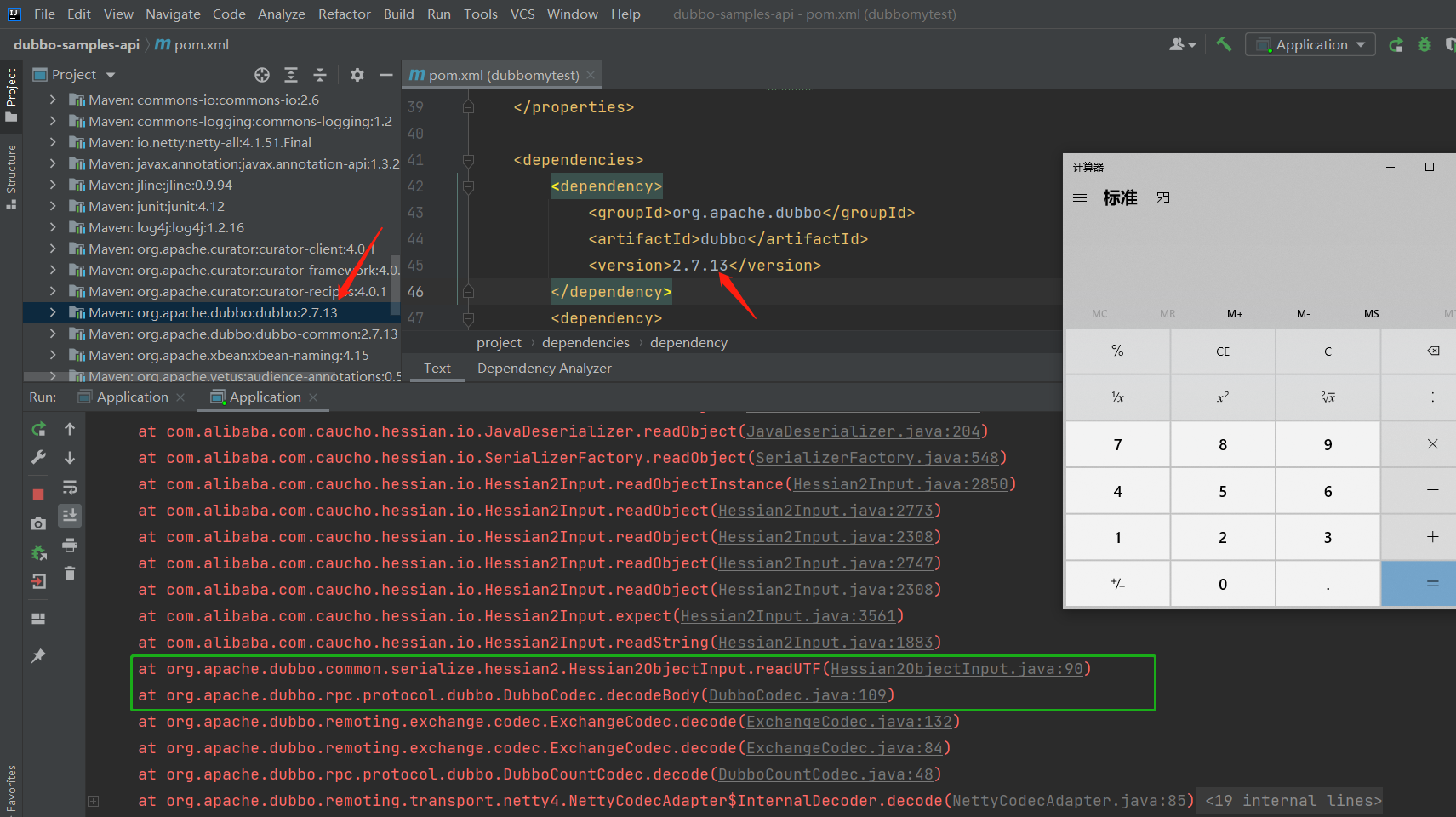Image resolution: width=1456 pixels, height=817 pixels.
Task: Stop the running Application process
Action: pos(38,494)
